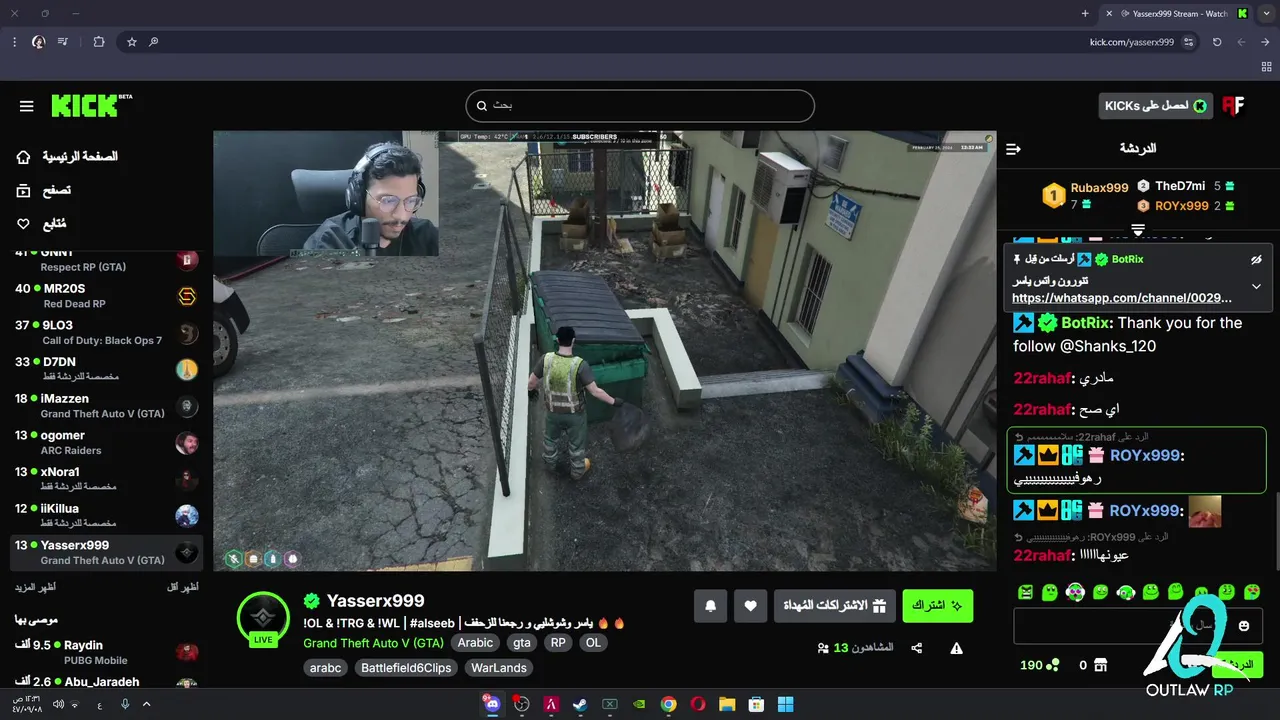Open Grand Theft Auto V category link
The image size is (1280, 720).
[x=374, y=643]
